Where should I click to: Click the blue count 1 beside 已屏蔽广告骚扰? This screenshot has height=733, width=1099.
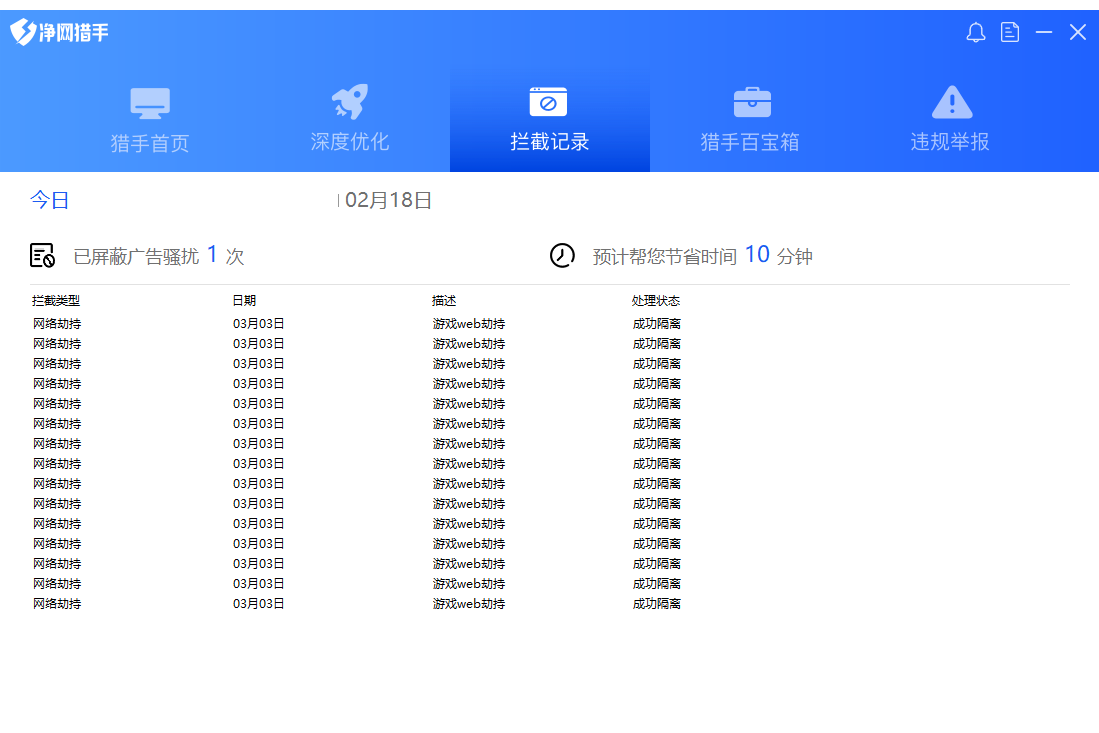tap(212, 255)
